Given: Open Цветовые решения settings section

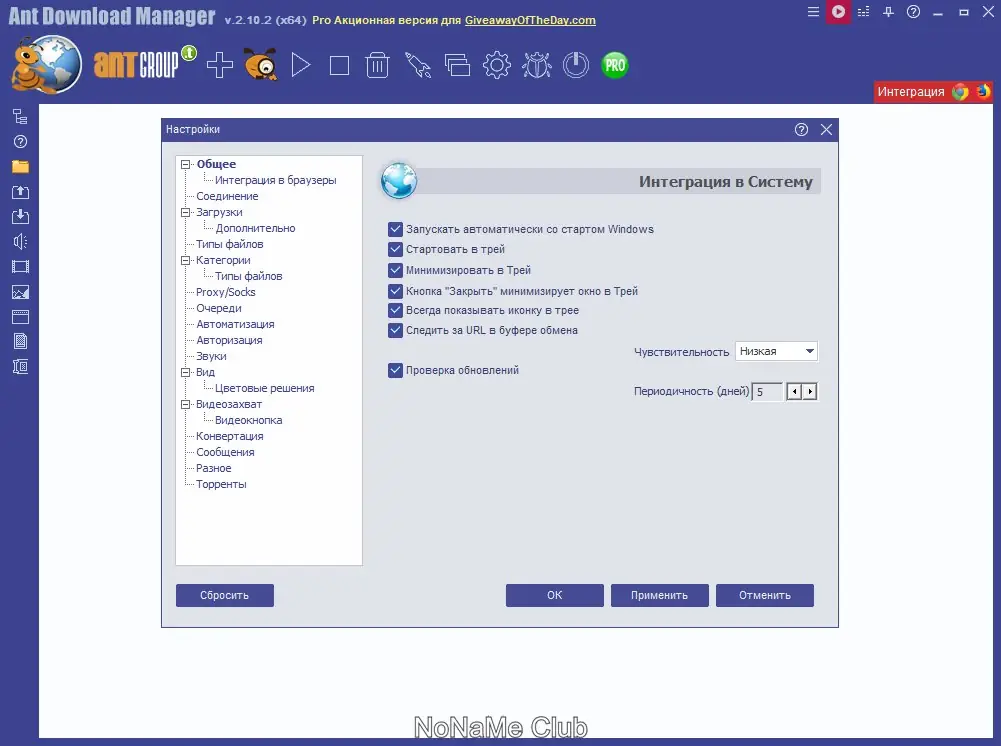Looking at the screenshot, I should coord(264,388).
